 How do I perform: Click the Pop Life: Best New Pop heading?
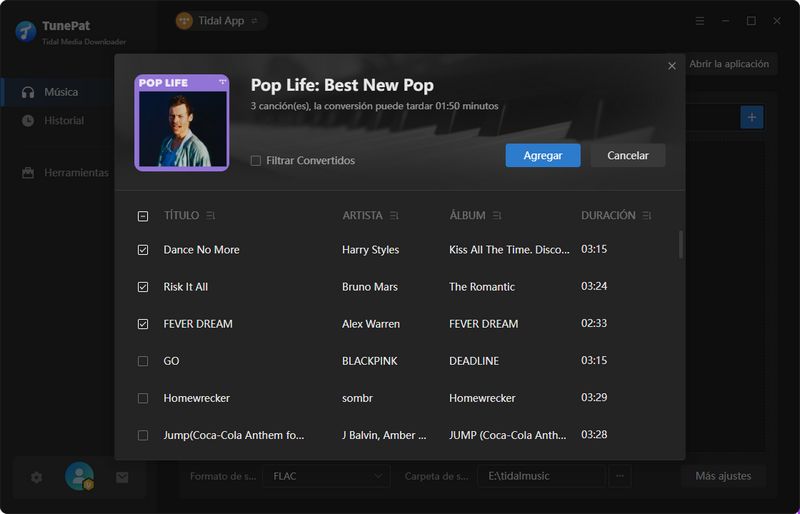point(342,85)
